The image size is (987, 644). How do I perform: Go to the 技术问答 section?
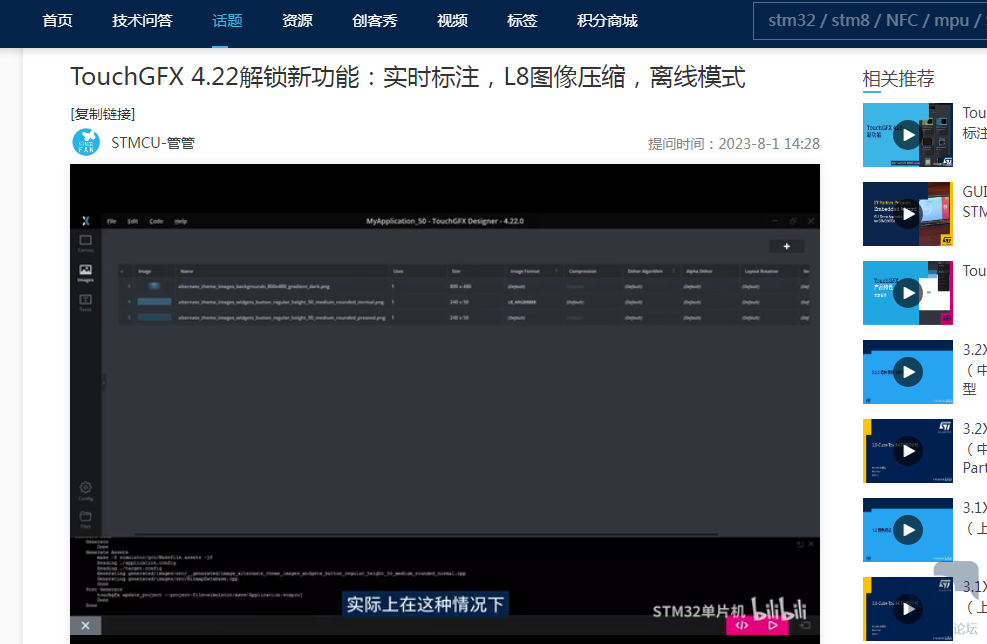click(x=142, y=21)
